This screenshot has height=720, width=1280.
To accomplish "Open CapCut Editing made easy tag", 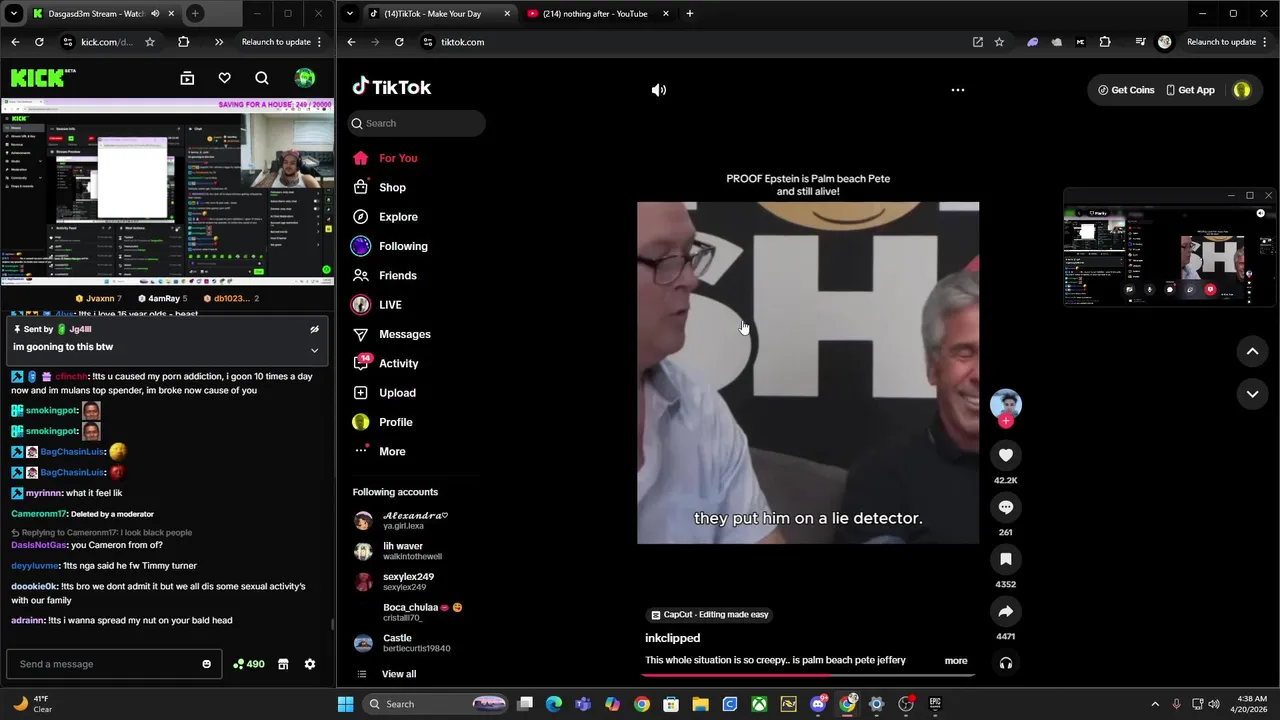I will point(710,615).
